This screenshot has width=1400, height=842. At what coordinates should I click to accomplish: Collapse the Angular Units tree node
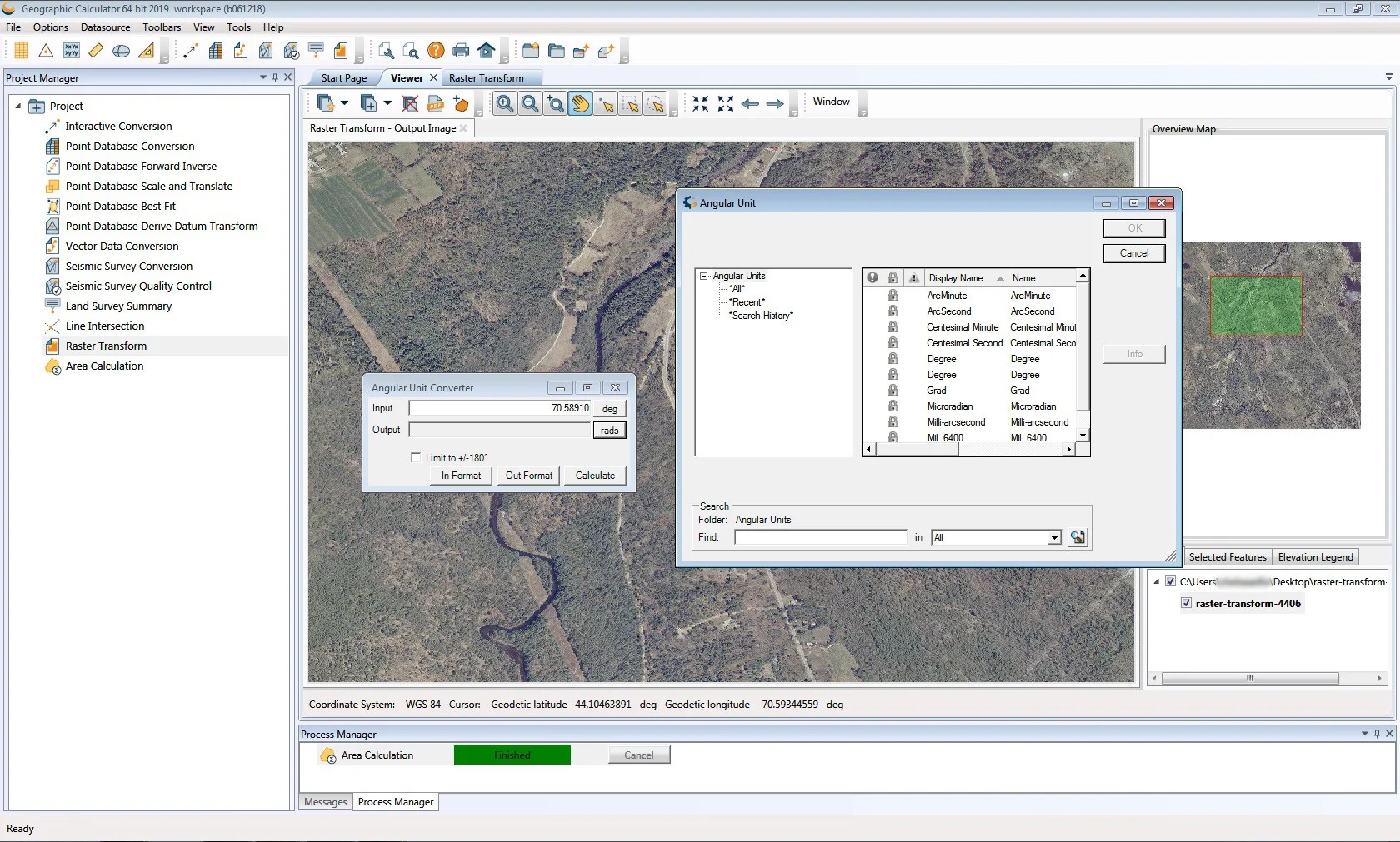pyautogui.click(x=704, y=276)
